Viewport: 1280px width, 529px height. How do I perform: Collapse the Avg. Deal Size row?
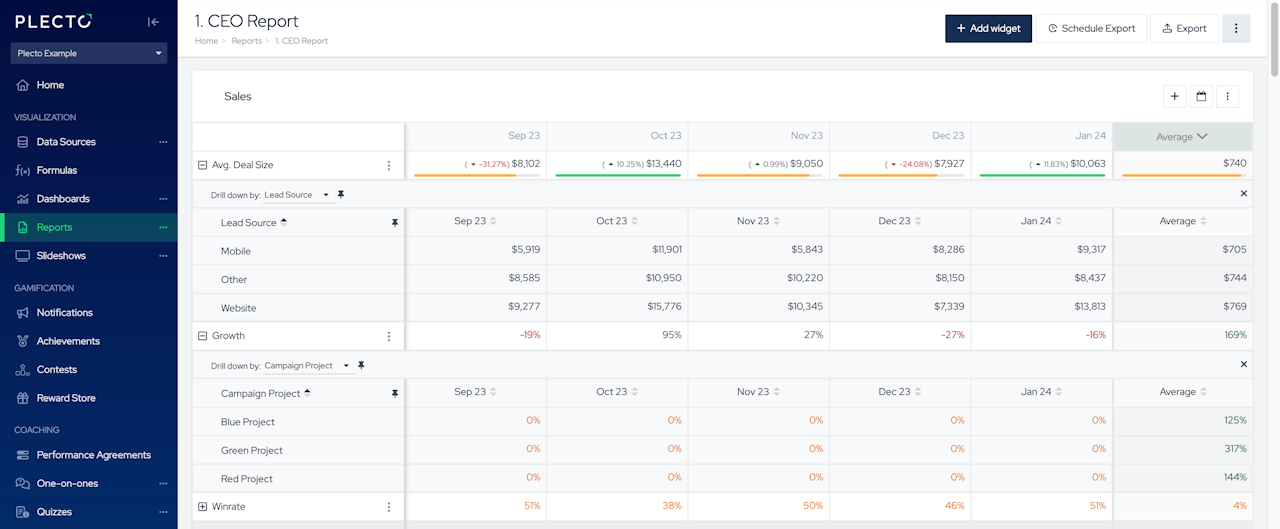(x=202, y=165)
